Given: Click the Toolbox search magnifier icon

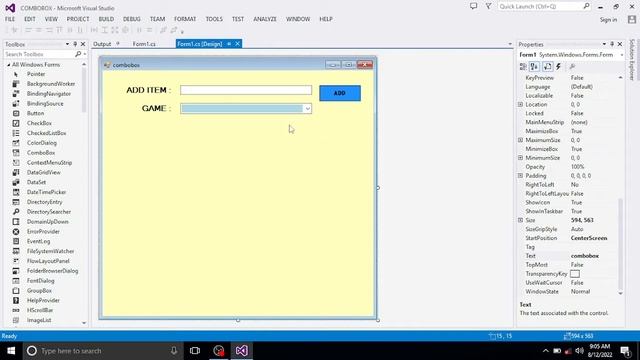Looking at the screenshot, I should 78,54.
